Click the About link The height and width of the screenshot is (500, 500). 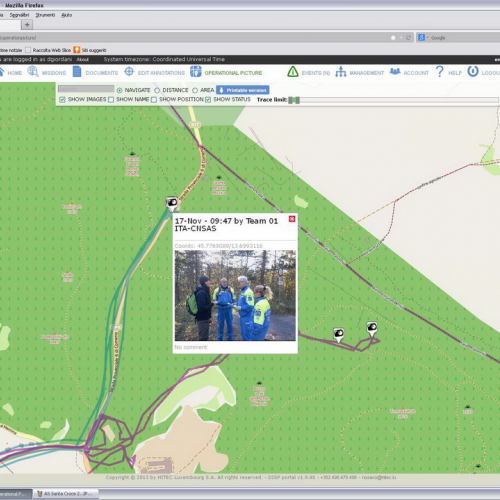point(83,59)
